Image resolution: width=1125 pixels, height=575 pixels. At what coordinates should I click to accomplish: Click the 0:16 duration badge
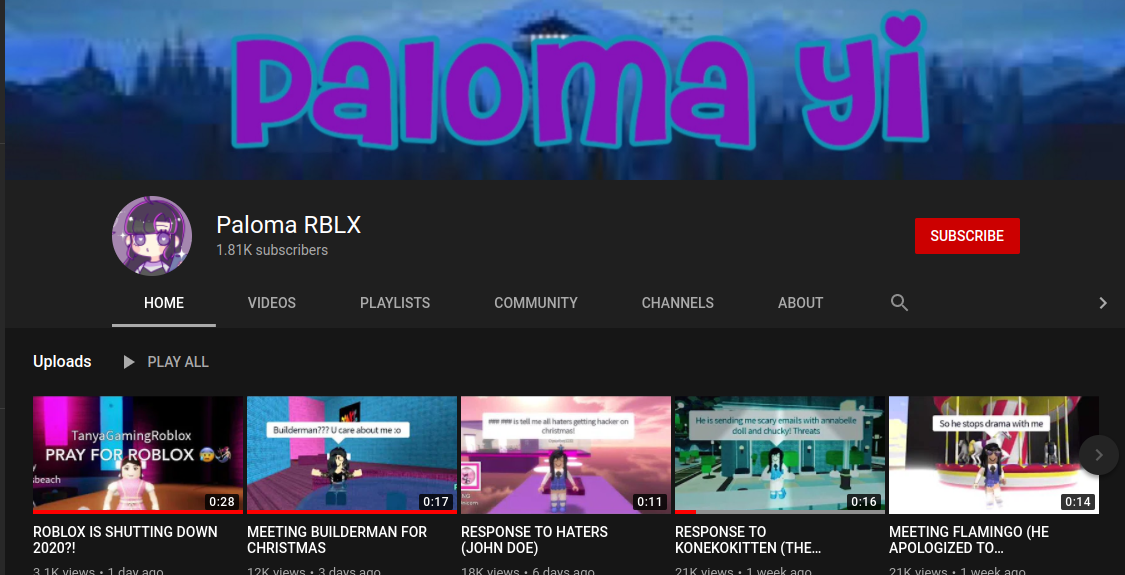(x=864, y=502)
